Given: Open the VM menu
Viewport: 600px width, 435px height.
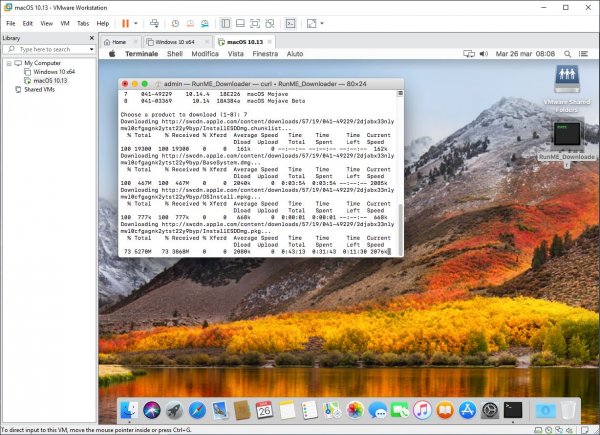Looking at the screenshot, I should pos(65,24).
